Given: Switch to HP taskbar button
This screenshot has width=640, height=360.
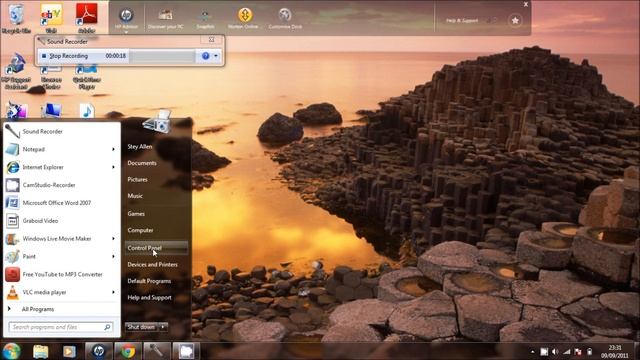Looking at the screenshot, I should pos(98,351).
